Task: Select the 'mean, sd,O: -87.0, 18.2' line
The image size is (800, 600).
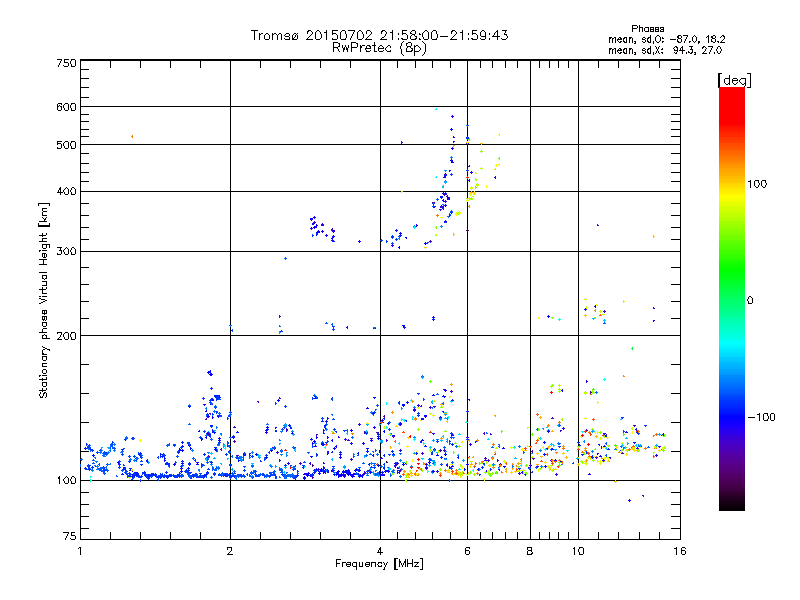Action: point(666,39)
